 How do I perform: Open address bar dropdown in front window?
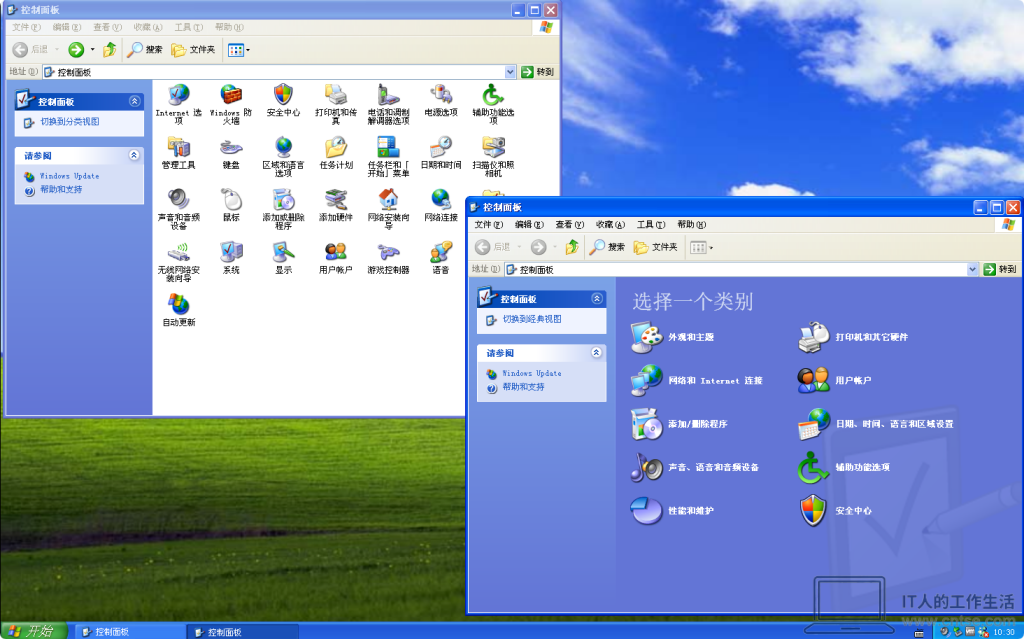(972, 269)
